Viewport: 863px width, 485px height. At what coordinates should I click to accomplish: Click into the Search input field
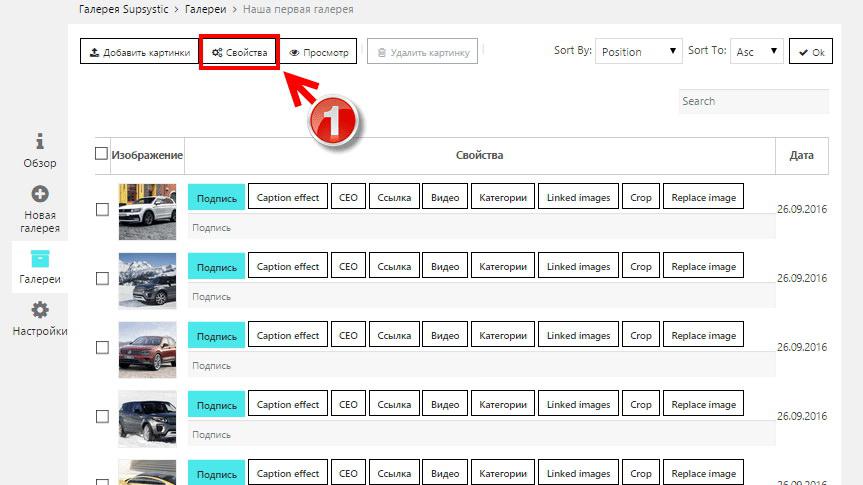coord(753,101)
